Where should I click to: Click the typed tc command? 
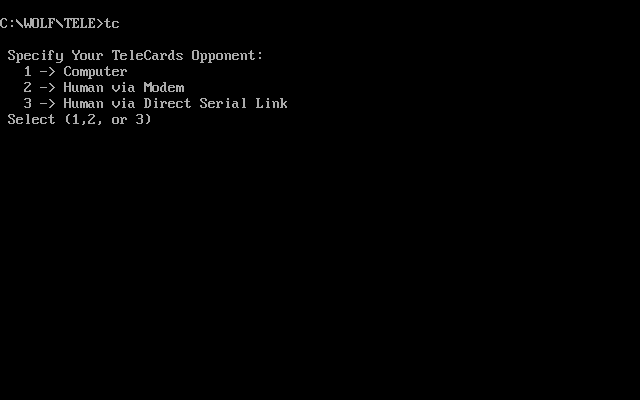[112, 24]
